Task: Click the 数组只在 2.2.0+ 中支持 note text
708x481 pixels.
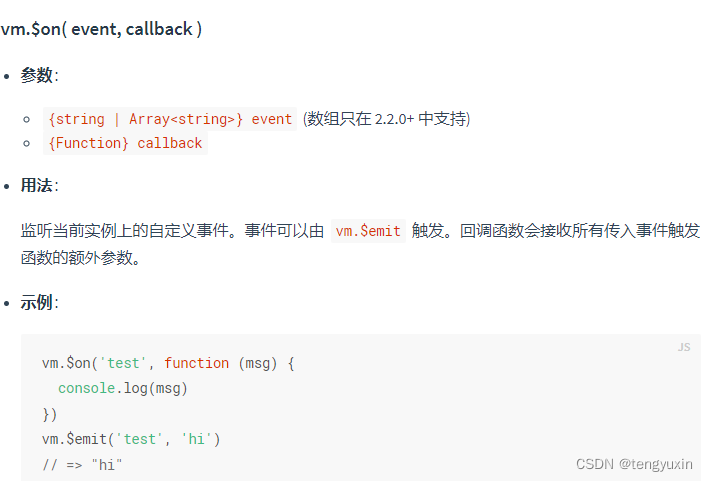Action: [x=387, y=119]
